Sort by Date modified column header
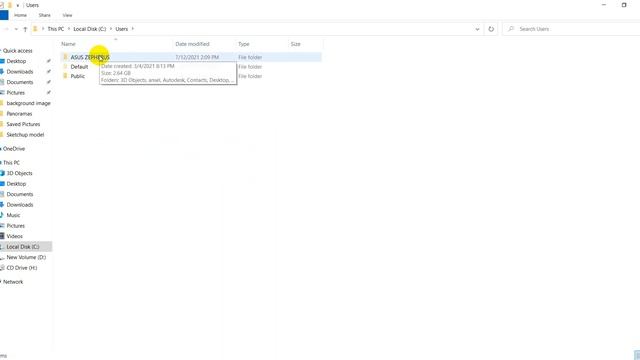640x360 pixels. (x=192, y=44)
